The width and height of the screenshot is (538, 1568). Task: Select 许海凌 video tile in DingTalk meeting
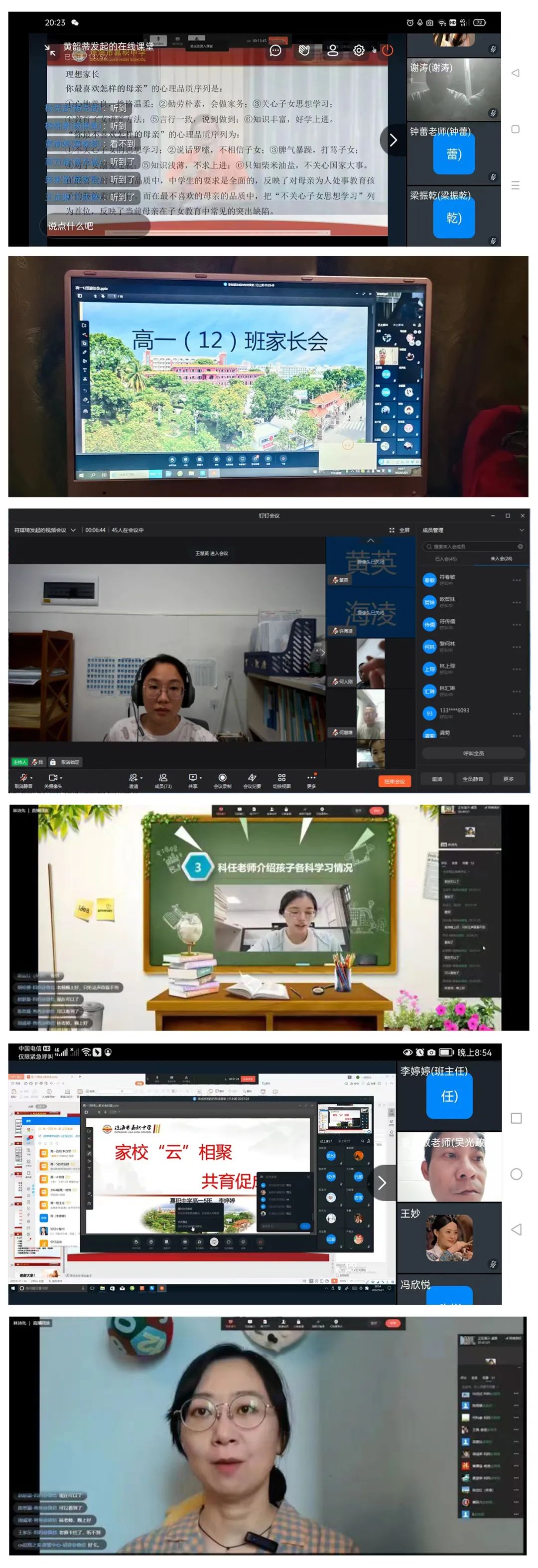(371, 612)
